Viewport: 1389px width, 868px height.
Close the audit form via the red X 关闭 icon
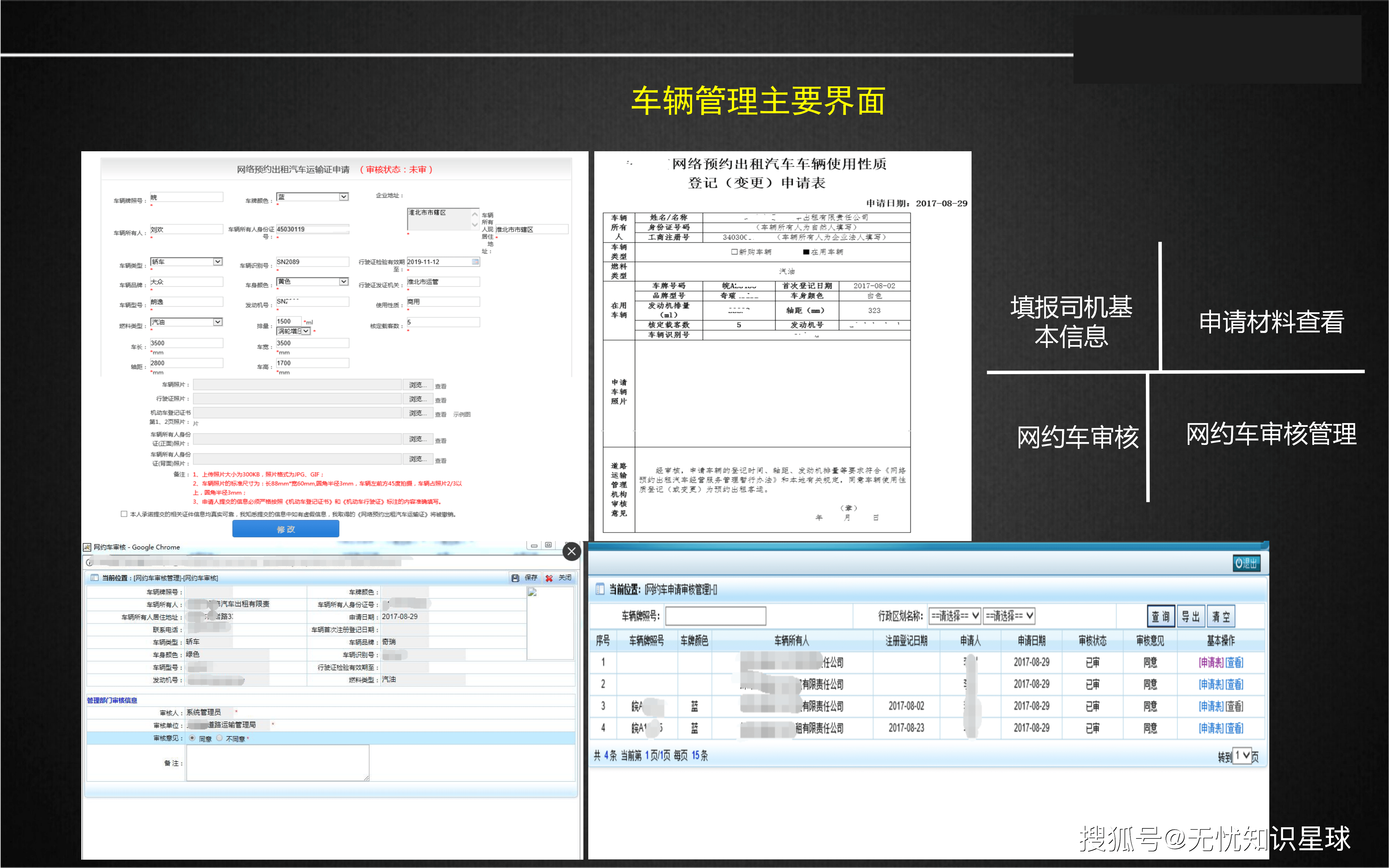click(x=549, y=578)
